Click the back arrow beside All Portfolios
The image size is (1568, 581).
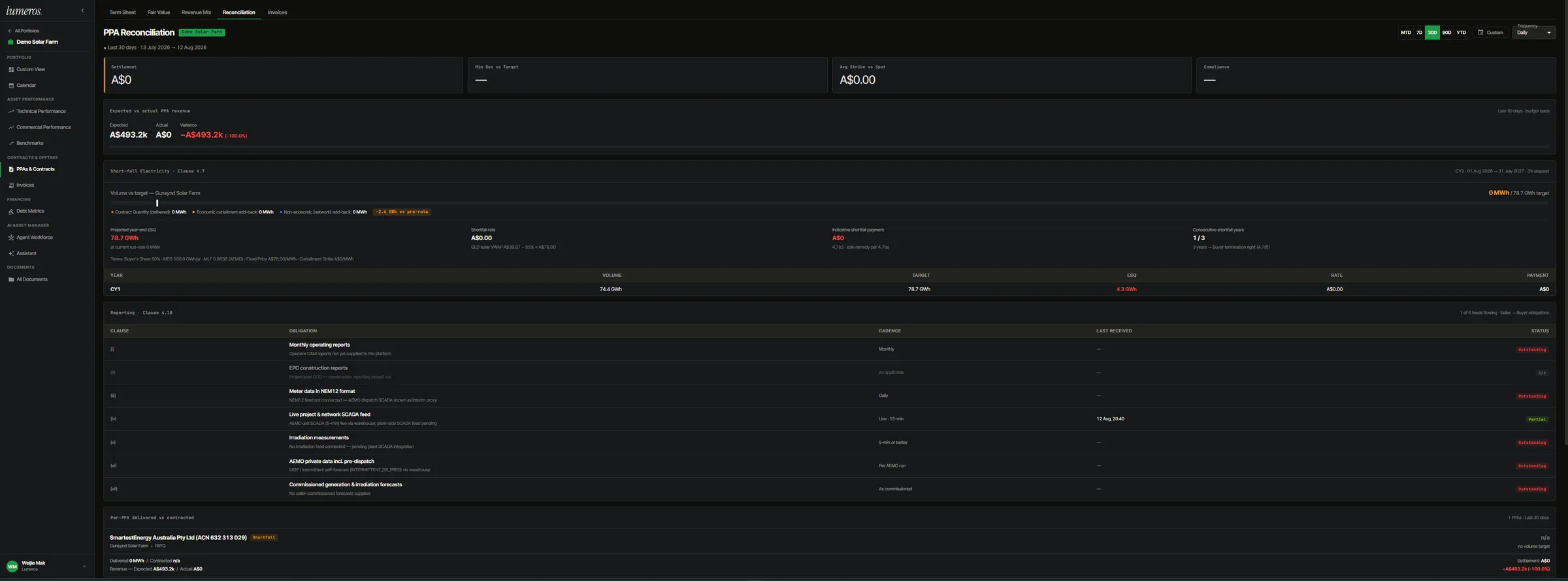pos(10,31)
